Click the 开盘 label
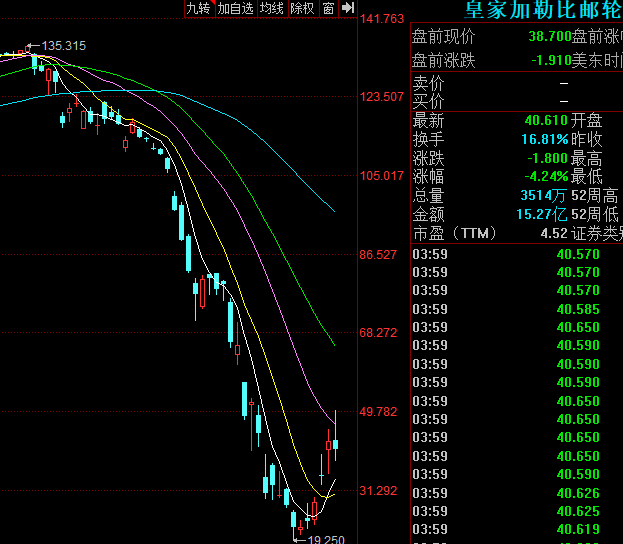Viewport: 623px width, 544px height. pos(587,120)
